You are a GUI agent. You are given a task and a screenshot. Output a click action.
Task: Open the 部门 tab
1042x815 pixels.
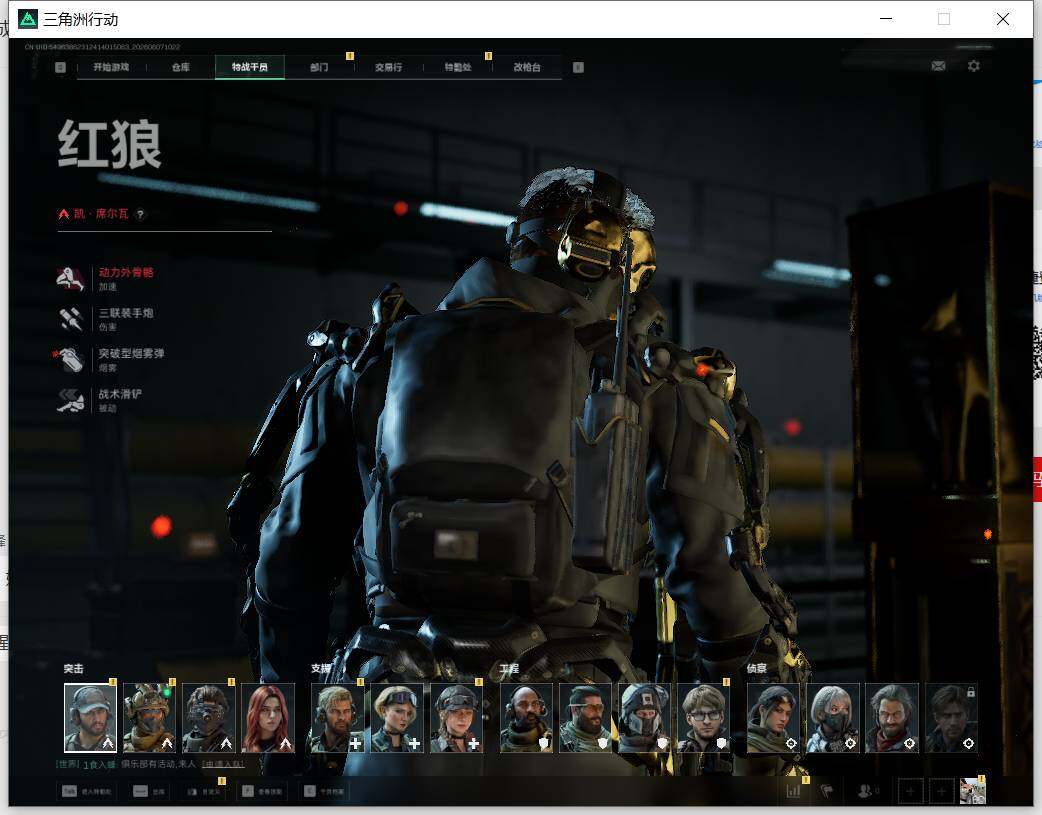click(x=319, y=67)
